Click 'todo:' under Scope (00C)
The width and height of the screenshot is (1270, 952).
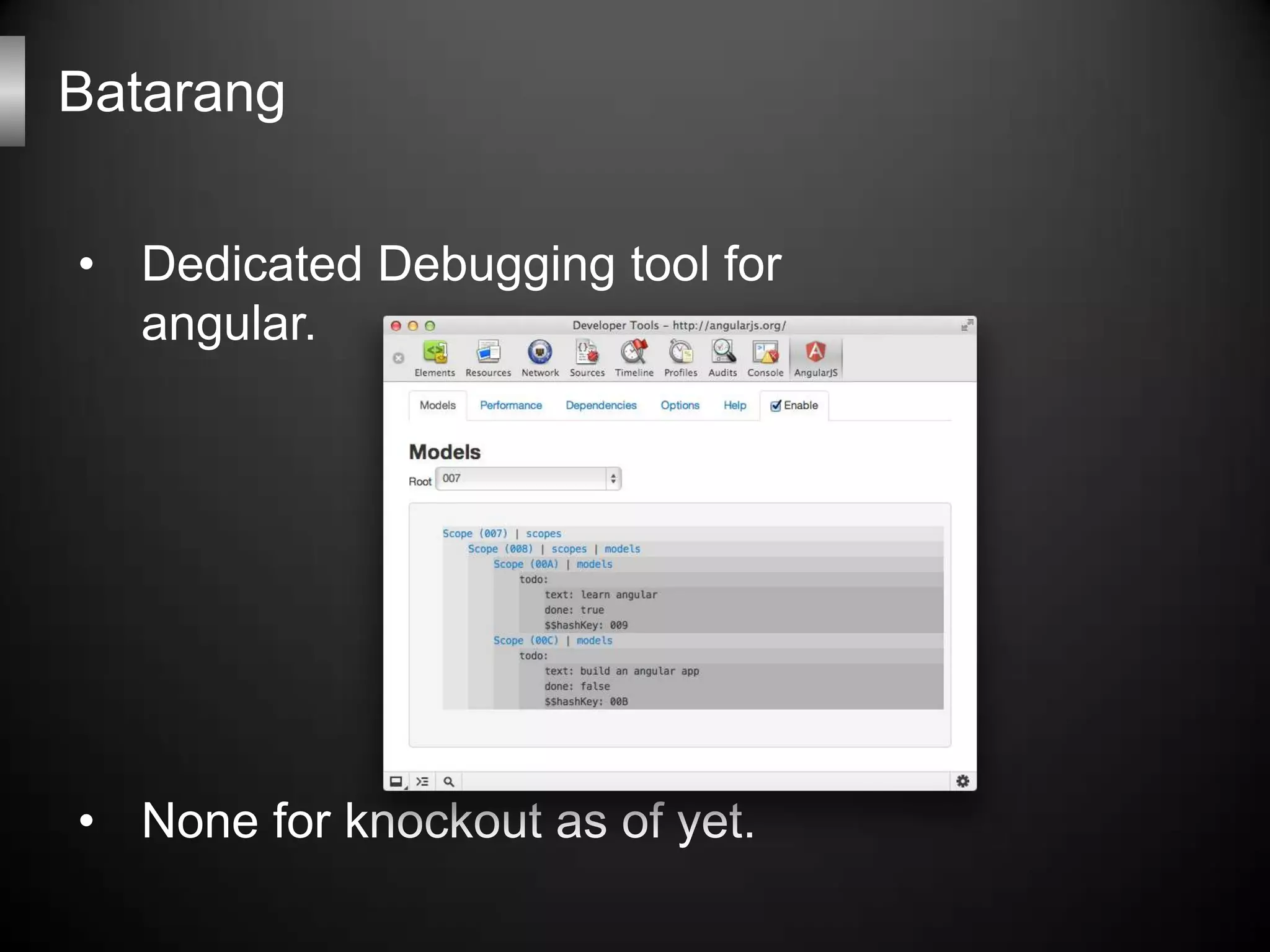(533, 656)
